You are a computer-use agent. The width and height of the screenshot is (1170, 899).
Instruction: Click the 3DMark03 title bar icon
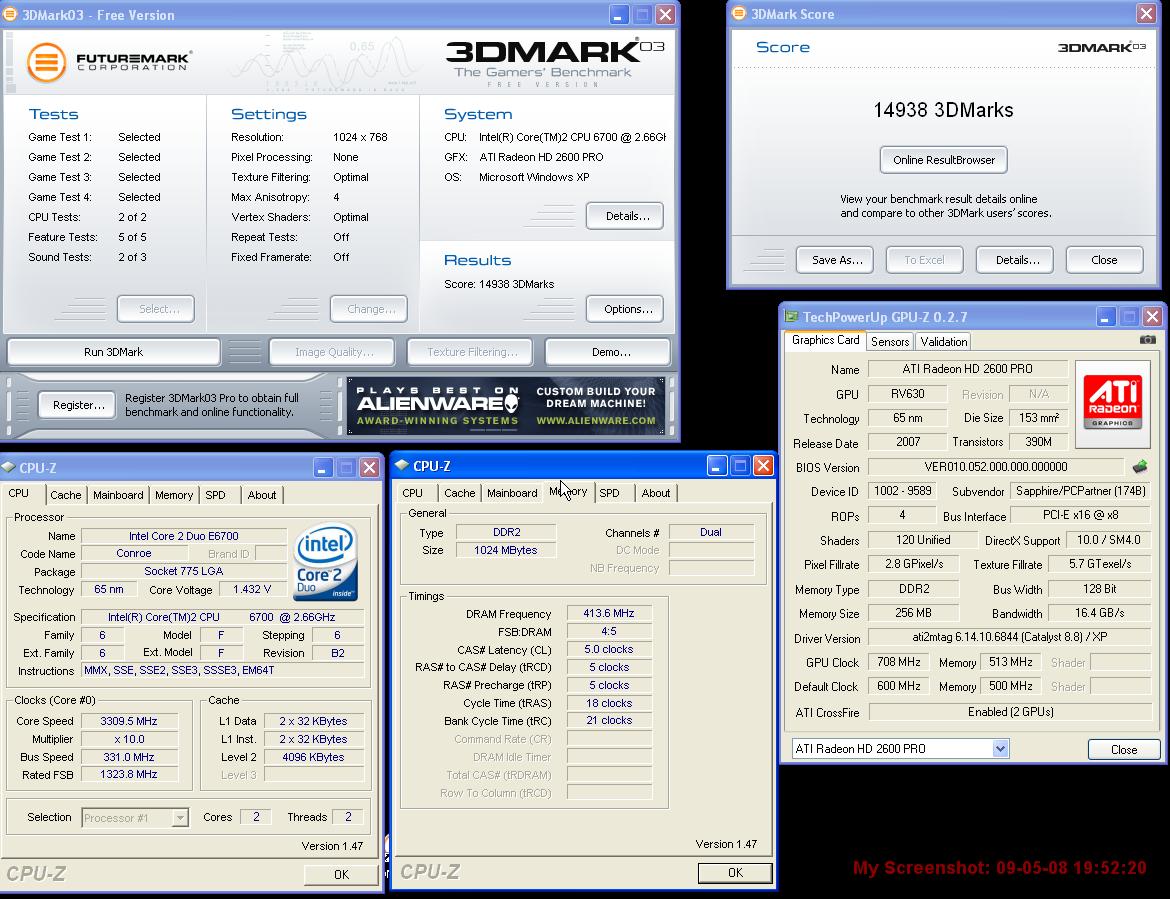[x=10, y=14]
